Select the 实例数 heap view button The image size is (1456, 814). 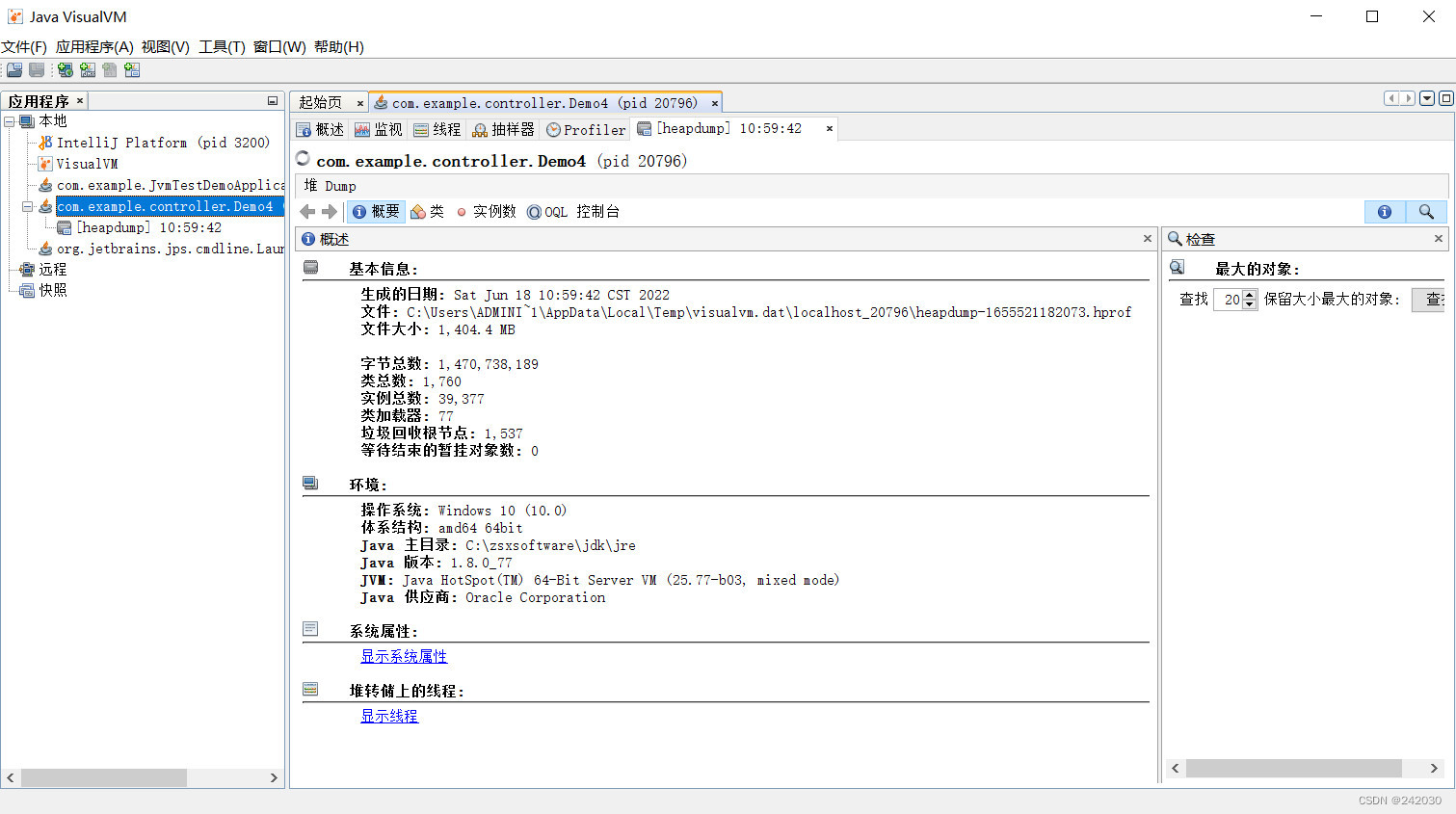point(486,212)
